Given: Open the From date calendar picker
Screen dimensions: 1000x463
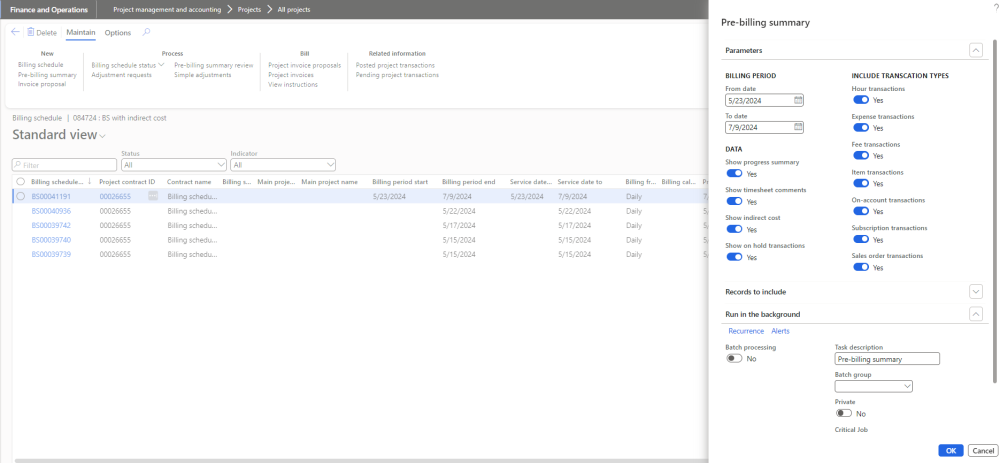Looking at the screenshot, I should pyautogui.click(x=798, y=100).
